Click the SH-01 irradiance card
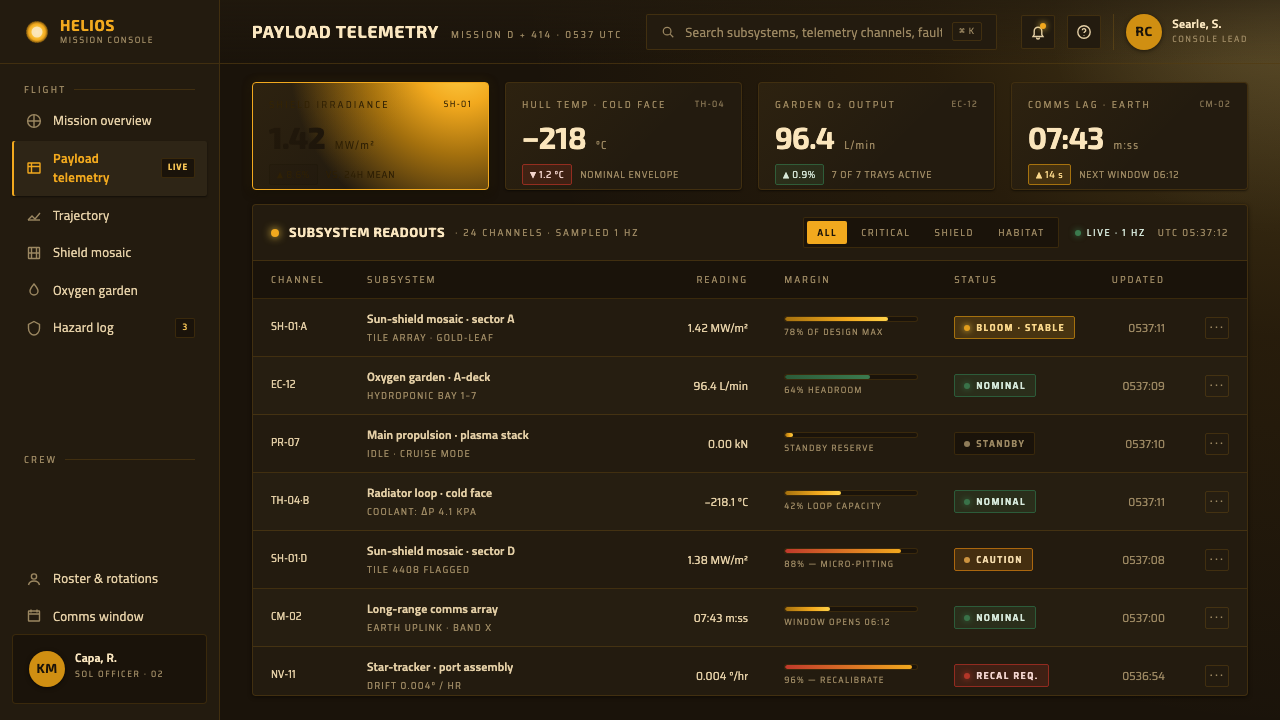Viewport: 1280px width, 720px height. click(370, 136)
